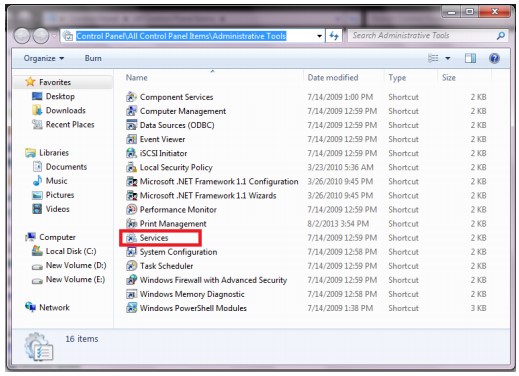Open the view options dropdown arrow

[x=448, y=58]
